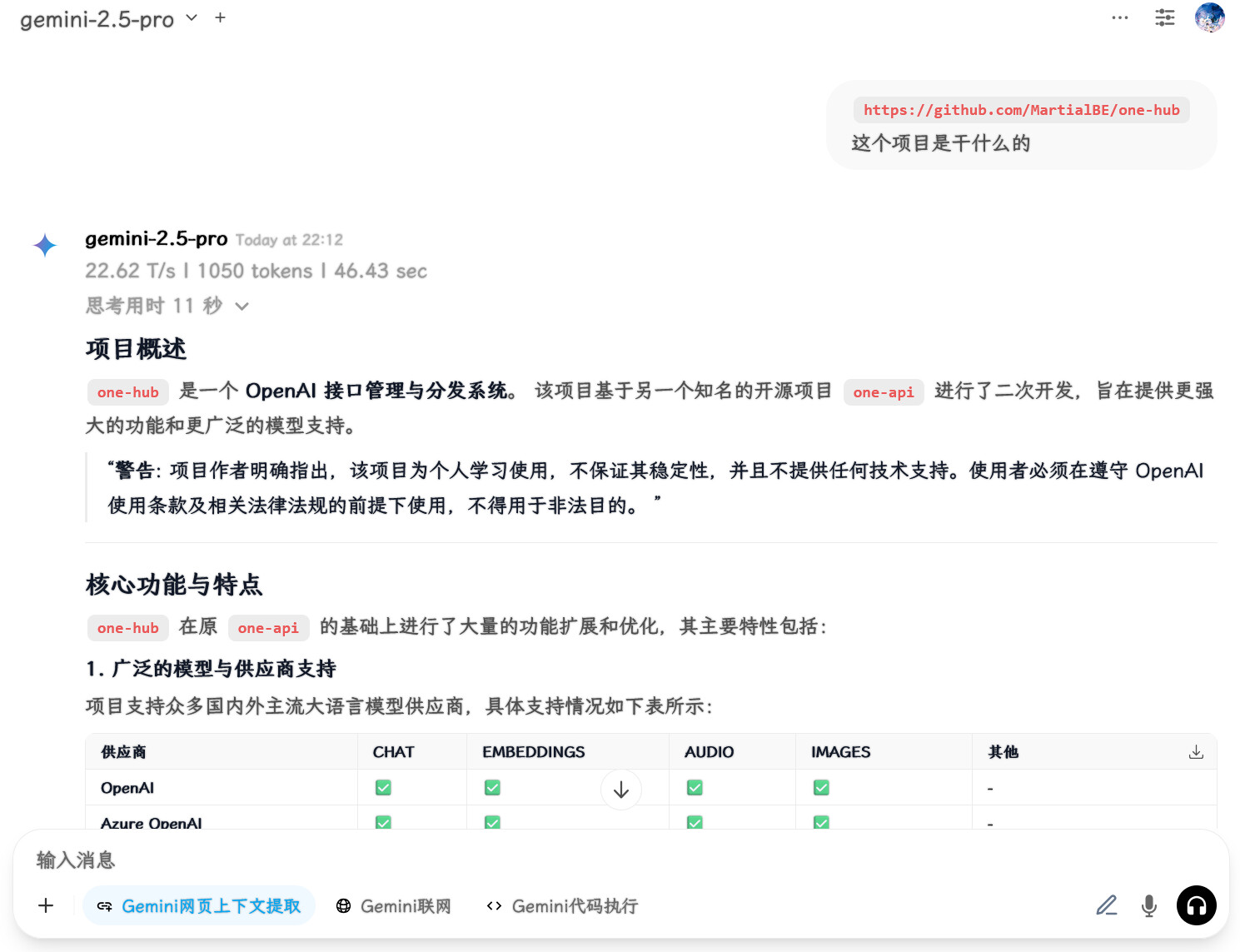Click the 项目概述 heading
Screen dimensions: 1240x952
pyautogui.click(x=136, y=349)
